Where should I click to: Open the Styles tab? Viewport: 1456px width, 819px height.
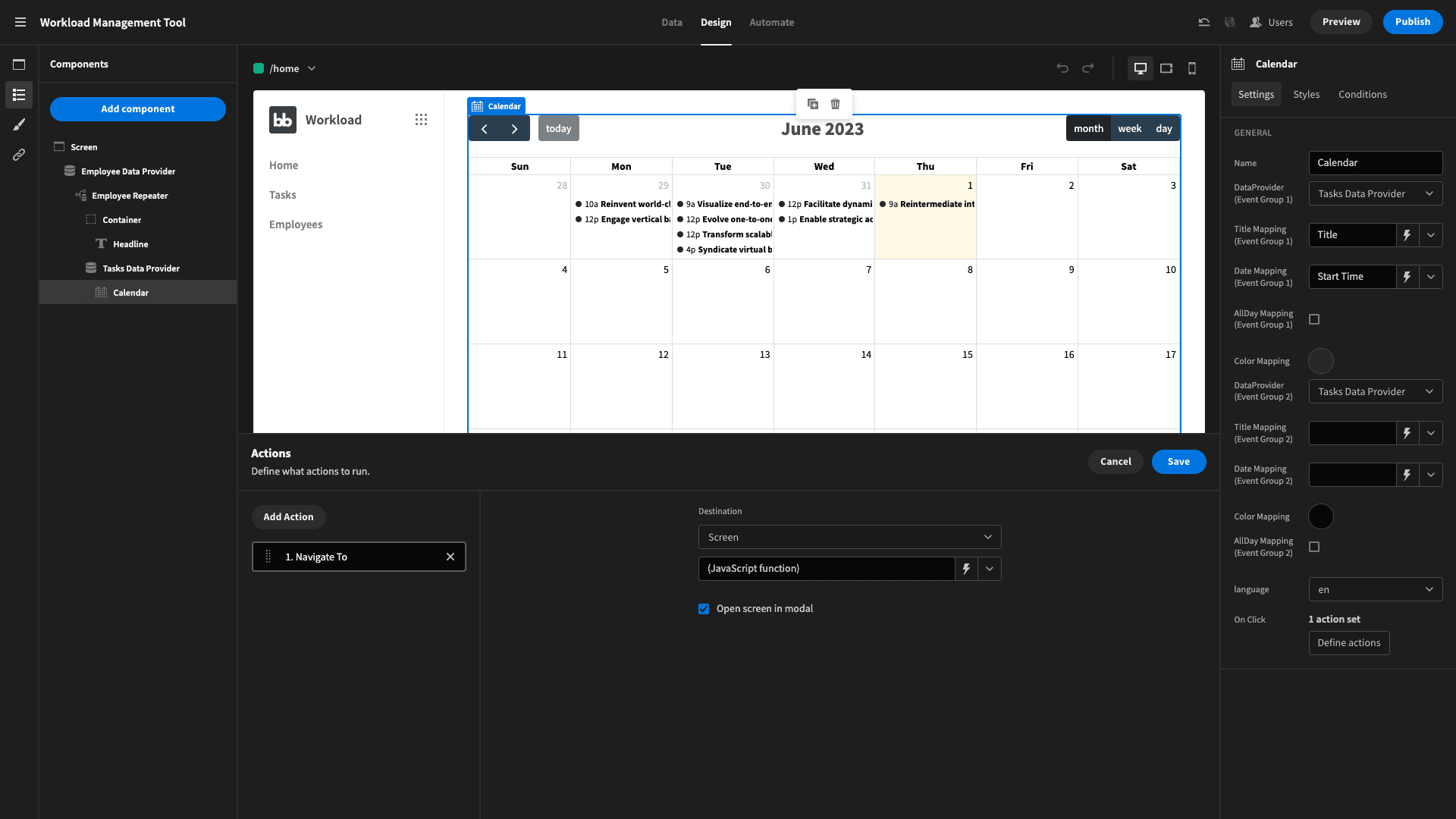[1306, 95]
